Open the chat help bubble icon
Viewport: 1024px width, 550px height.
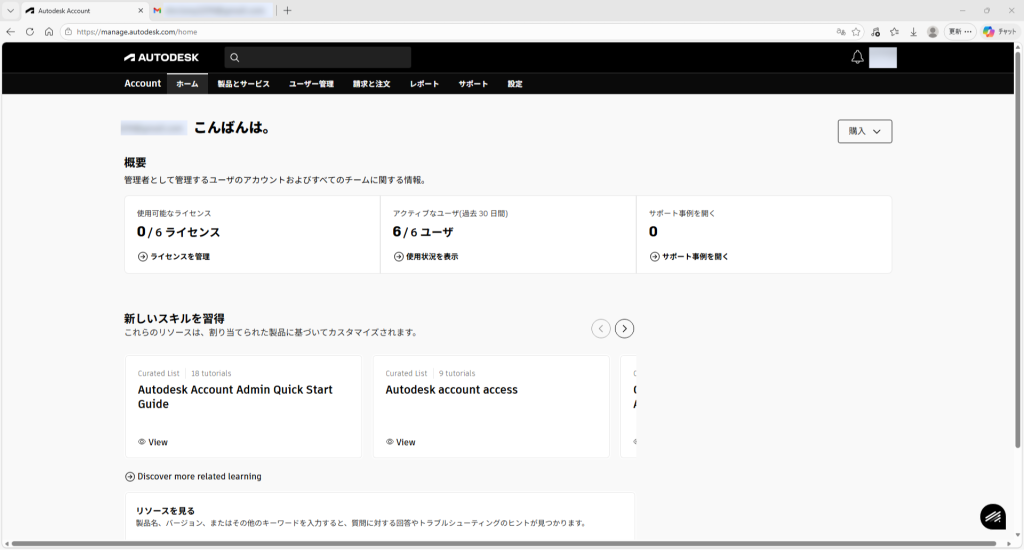click(x=992, y=516)
